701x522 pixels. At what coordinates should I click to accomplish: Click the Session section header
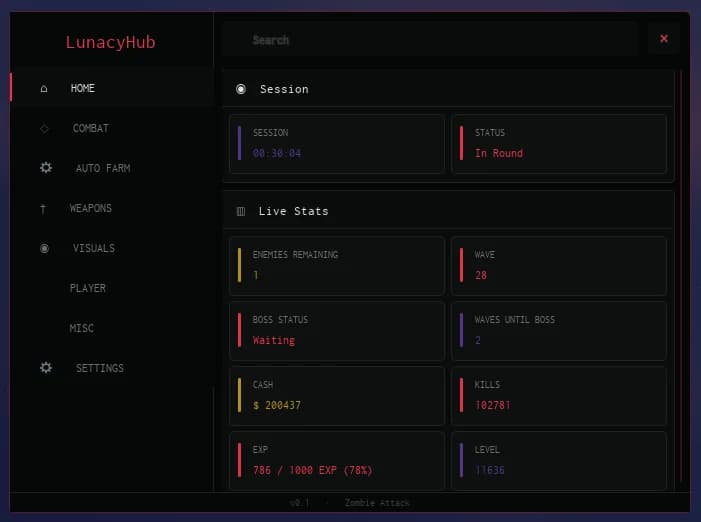click(448, 89)
